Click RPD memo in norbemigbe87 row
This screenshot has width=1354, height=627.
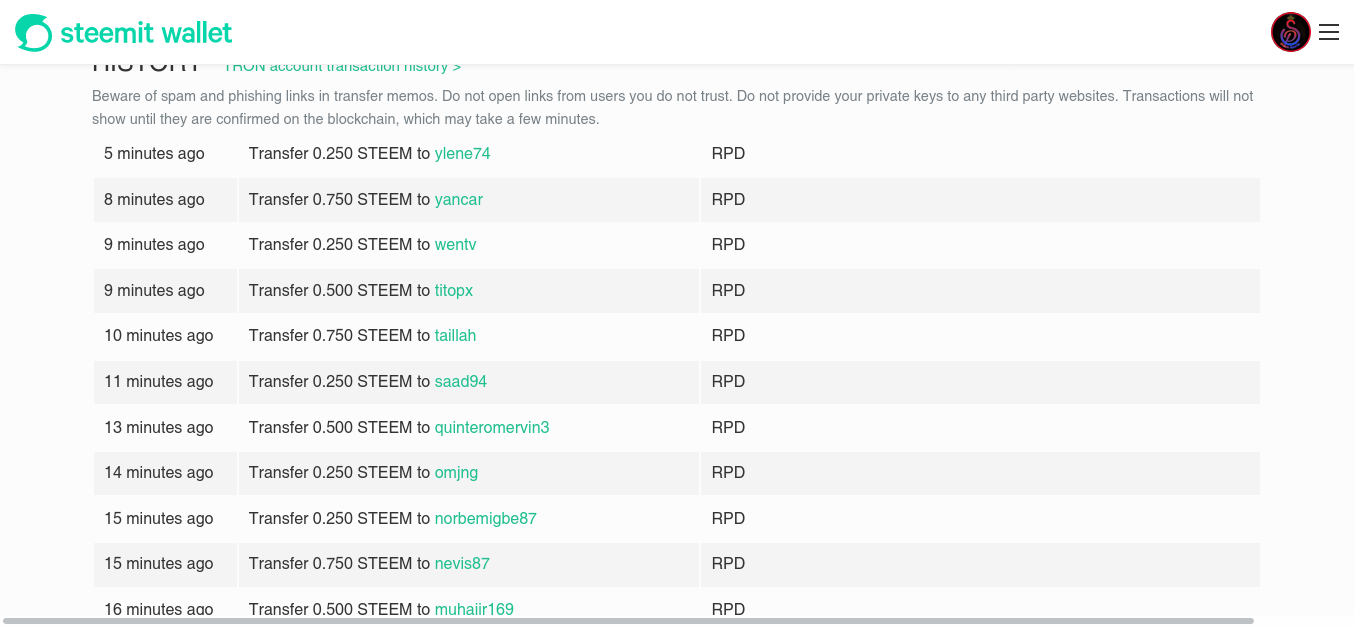pyautogui.click(x=728, y=519)
